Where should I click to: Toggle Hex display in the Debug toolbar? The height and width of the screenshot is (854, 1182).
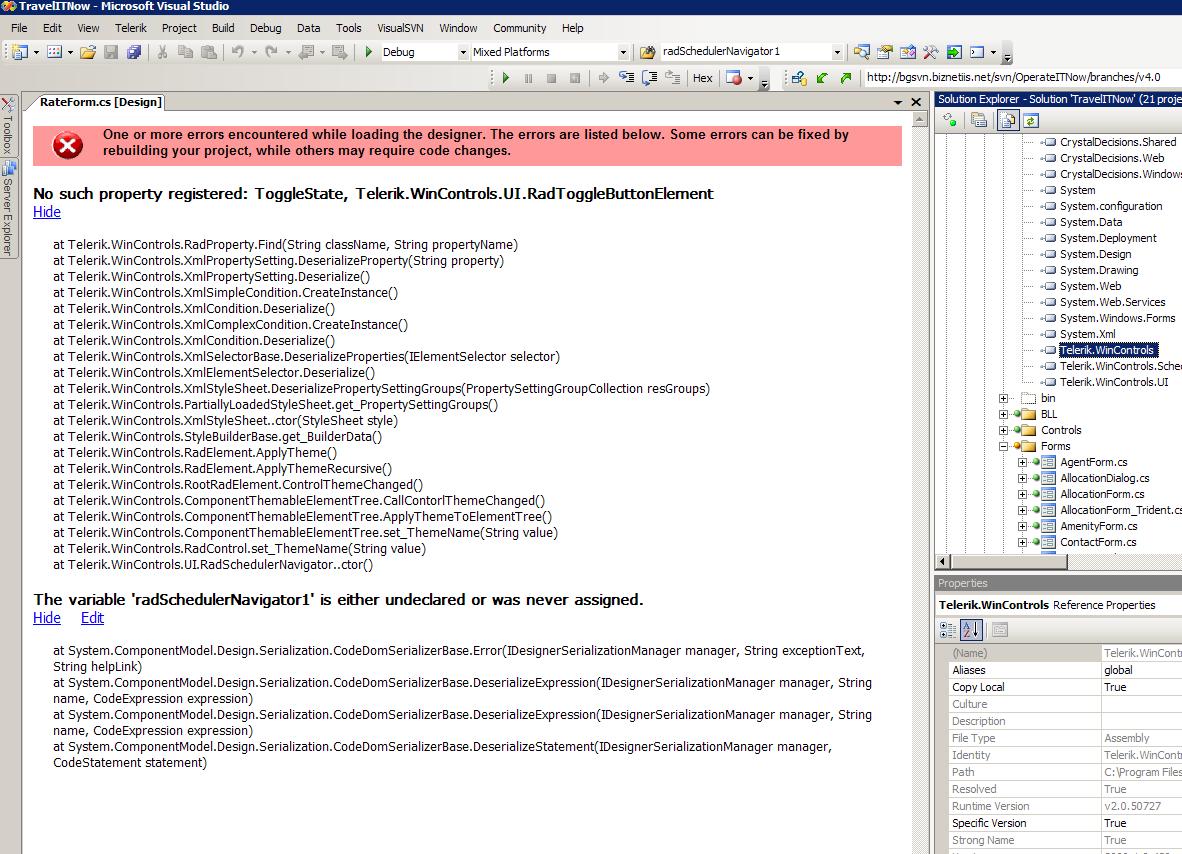click(x=703, y=78)
